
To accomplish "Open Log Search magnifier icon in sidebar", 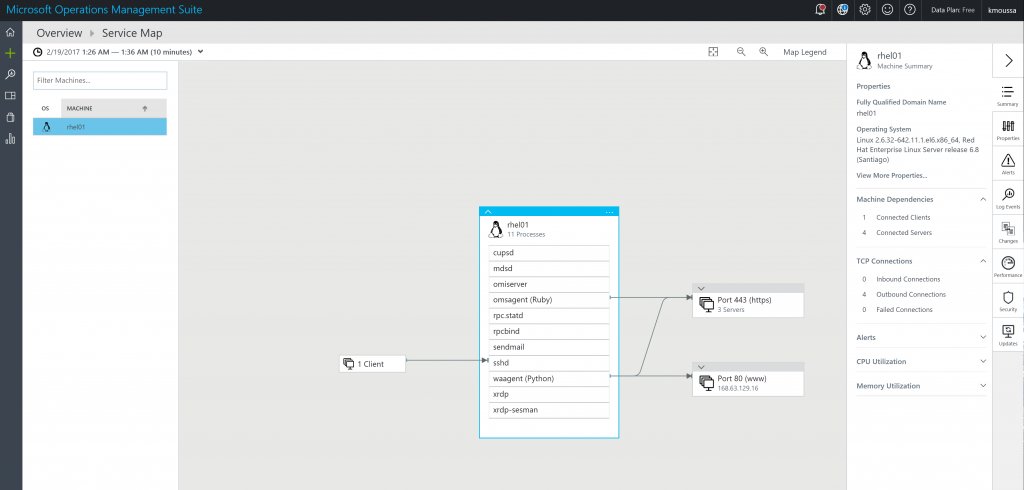I will tap(10, 74).
